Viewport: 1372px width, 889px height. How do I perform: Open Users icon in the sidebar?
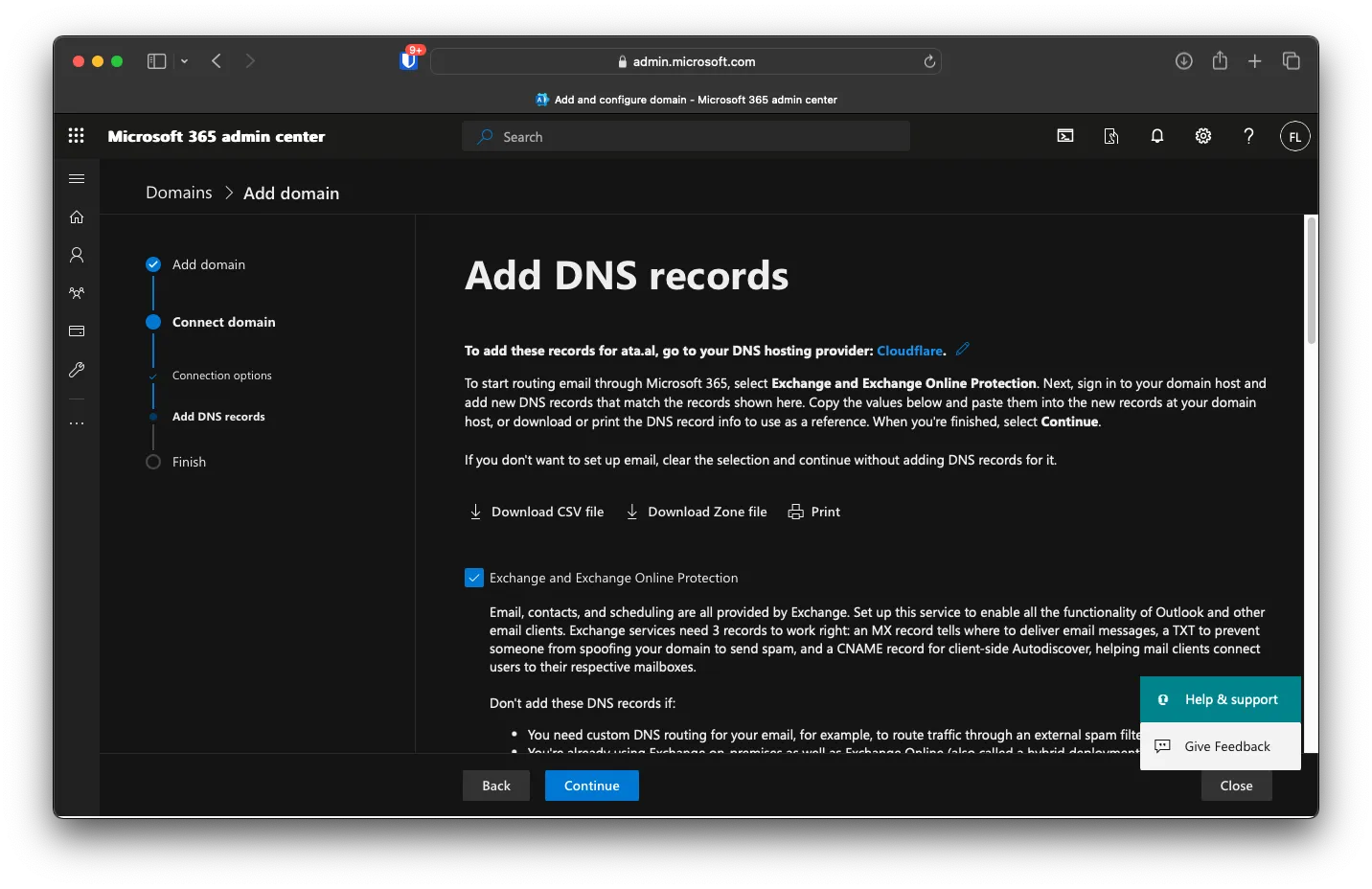click(x=77, y=255)
